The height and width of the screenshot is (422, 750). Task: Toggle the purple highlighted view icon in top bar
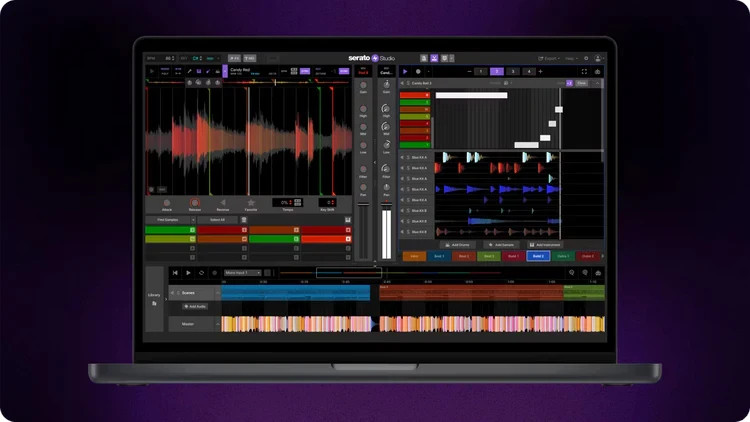point(434,58)
